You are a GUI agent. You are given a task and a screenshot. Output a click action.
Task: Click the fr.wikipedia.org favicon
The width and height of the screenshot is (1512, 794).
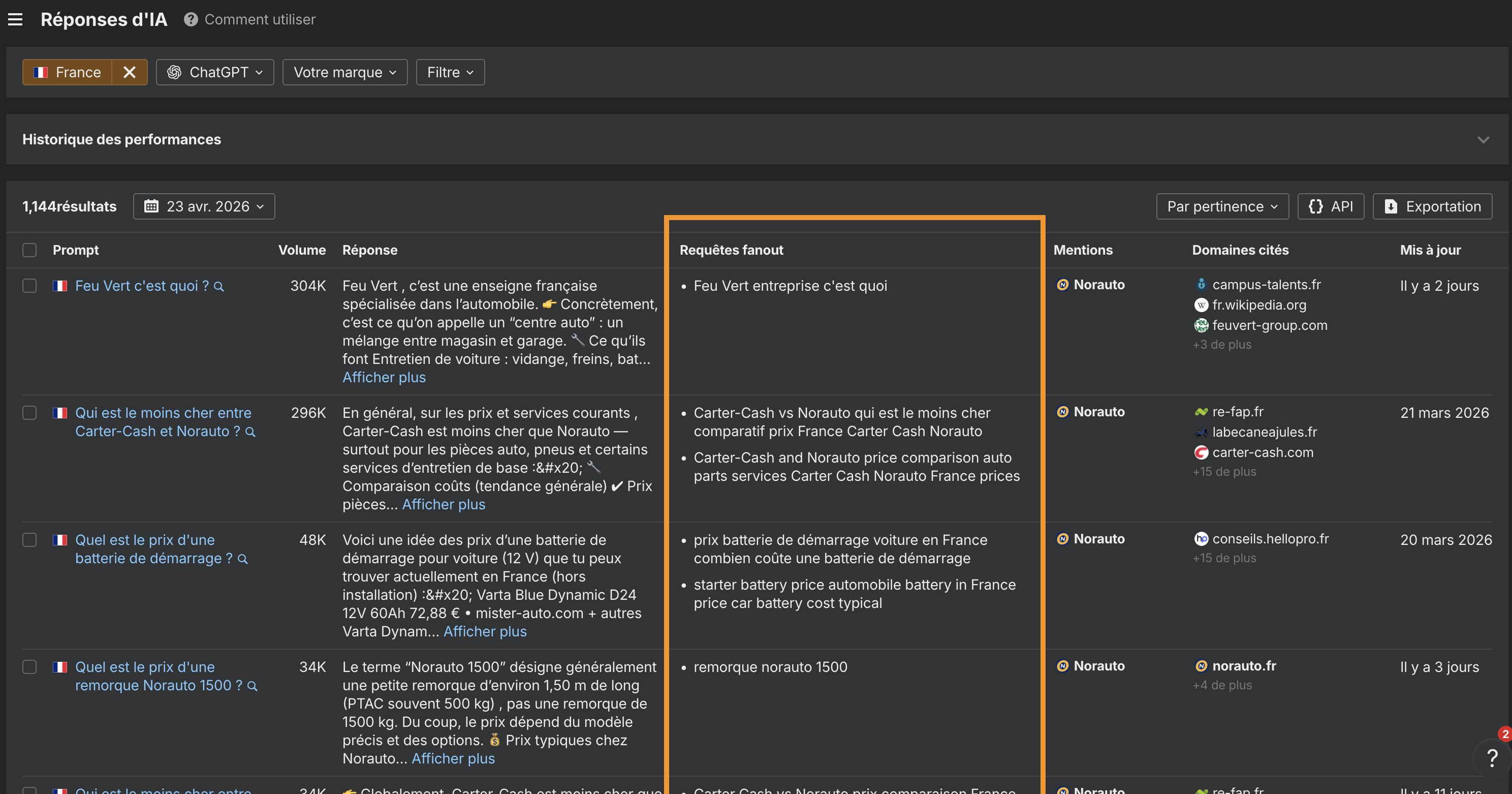[x=1201, y=305]
